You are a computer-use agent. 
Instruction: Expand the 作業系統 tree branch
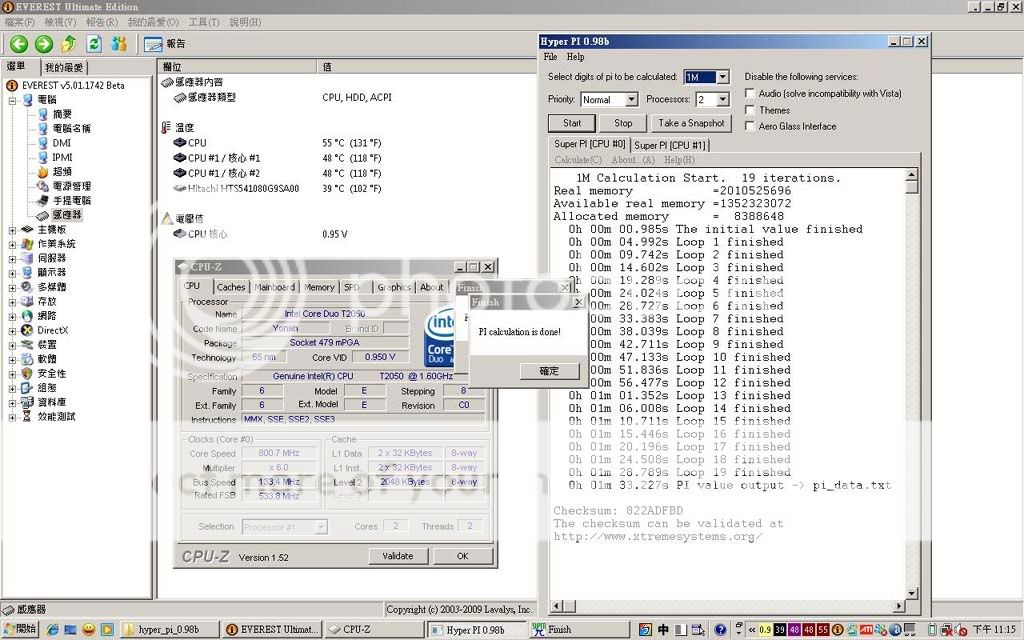coord(12,244)
